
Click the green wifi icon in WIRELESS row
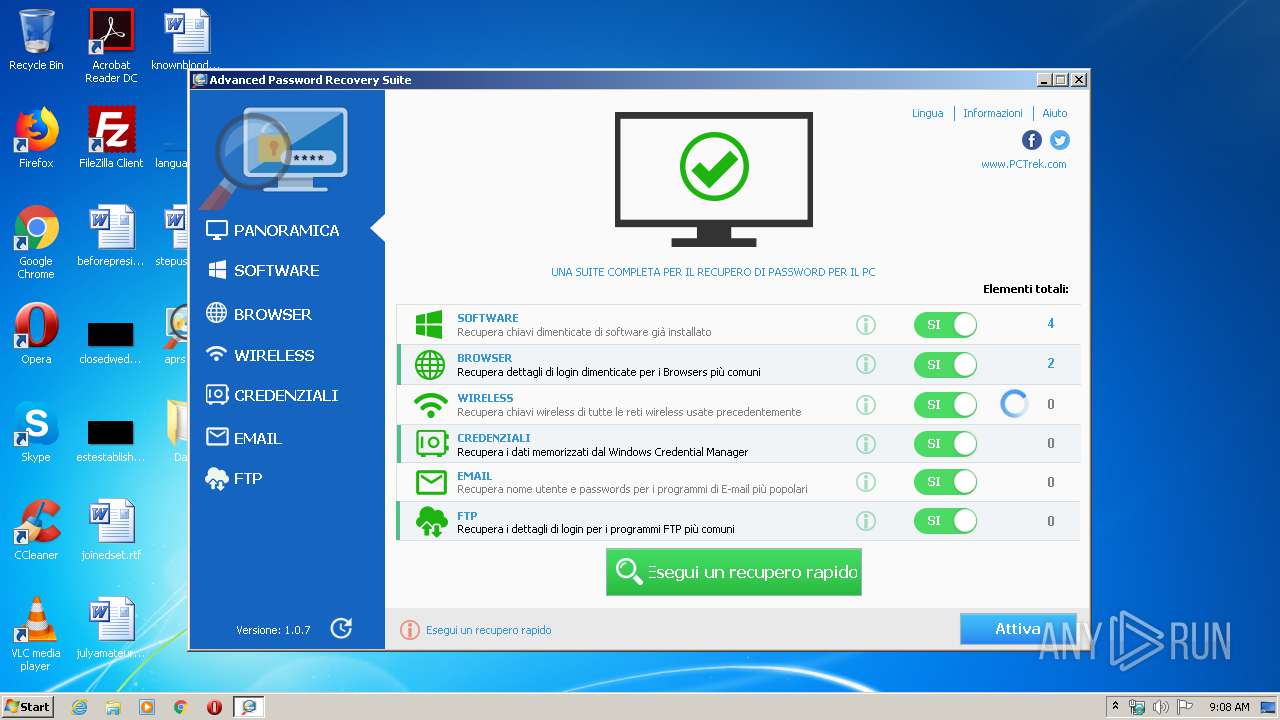pyautogui.click(x=431, y=405)
